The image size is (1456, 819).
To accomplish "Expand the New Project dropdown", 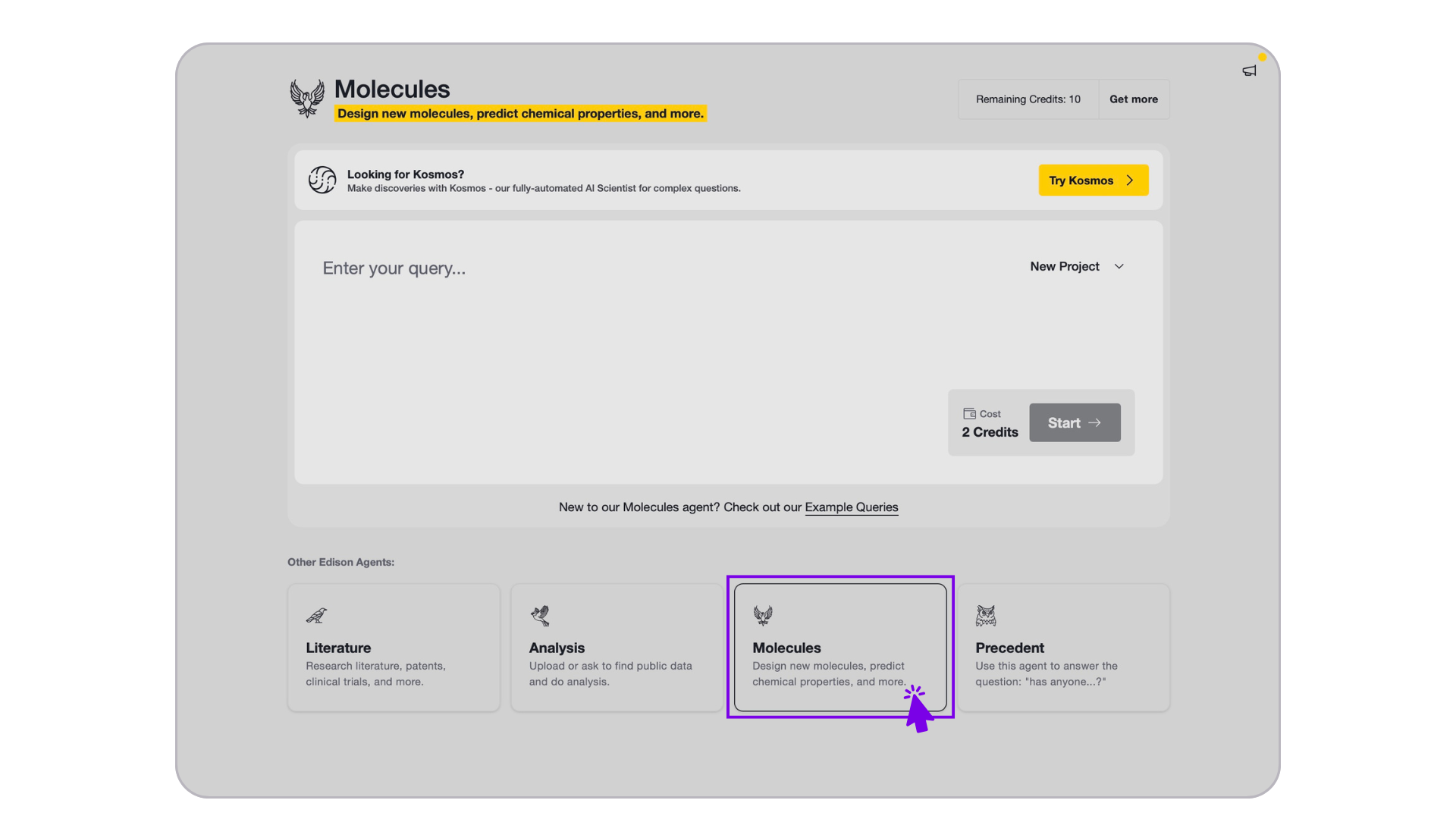I will tap(1065, 266).
